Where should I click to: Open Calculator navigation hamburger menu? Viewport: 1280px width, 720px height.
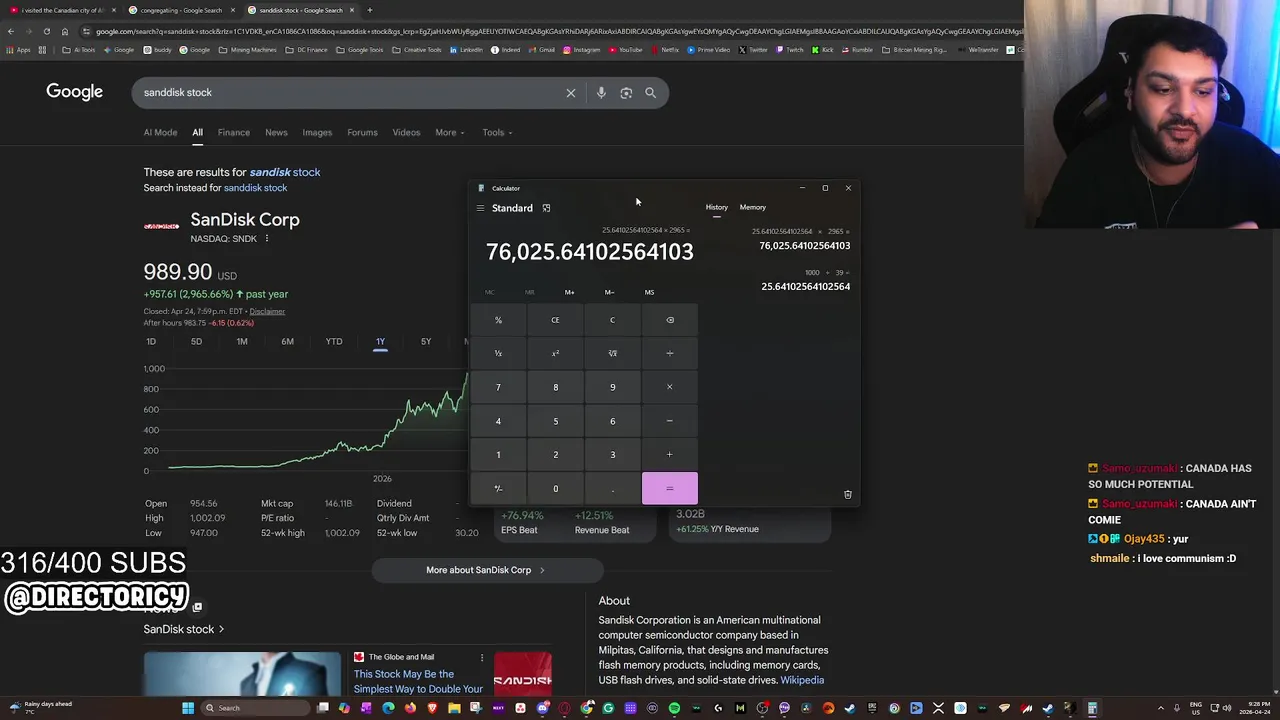pos(480,208)
